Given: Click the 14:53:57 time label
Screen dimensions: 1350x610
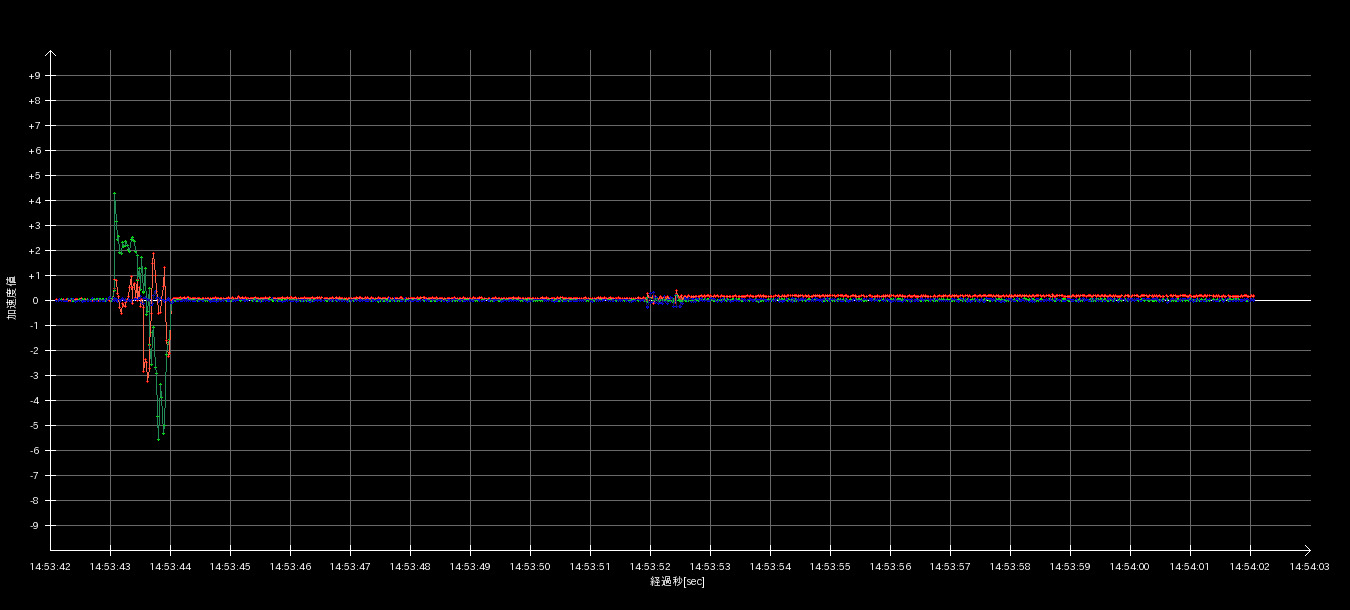Looking at the screenshot, I should point(950,567).
